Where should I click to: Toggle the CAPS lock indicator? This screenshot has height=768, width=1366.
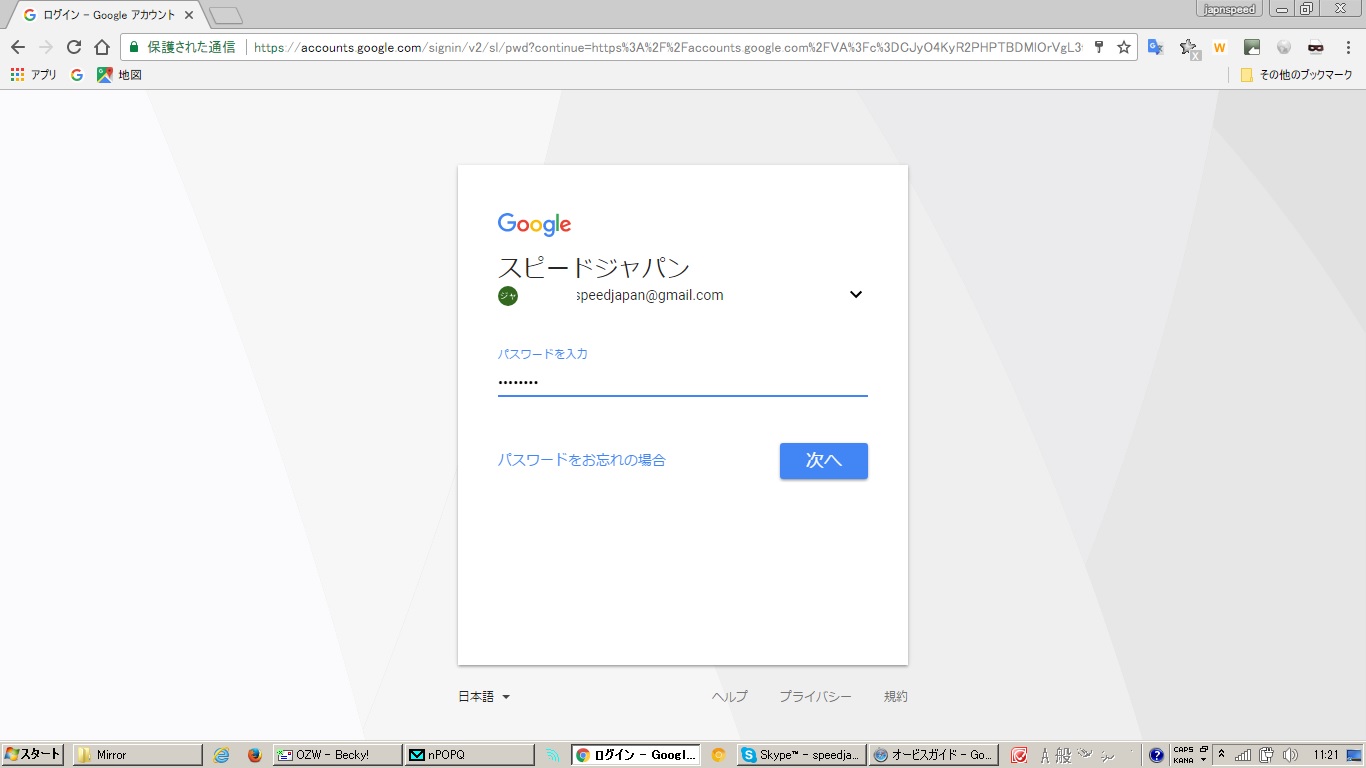pos(1183,750)
